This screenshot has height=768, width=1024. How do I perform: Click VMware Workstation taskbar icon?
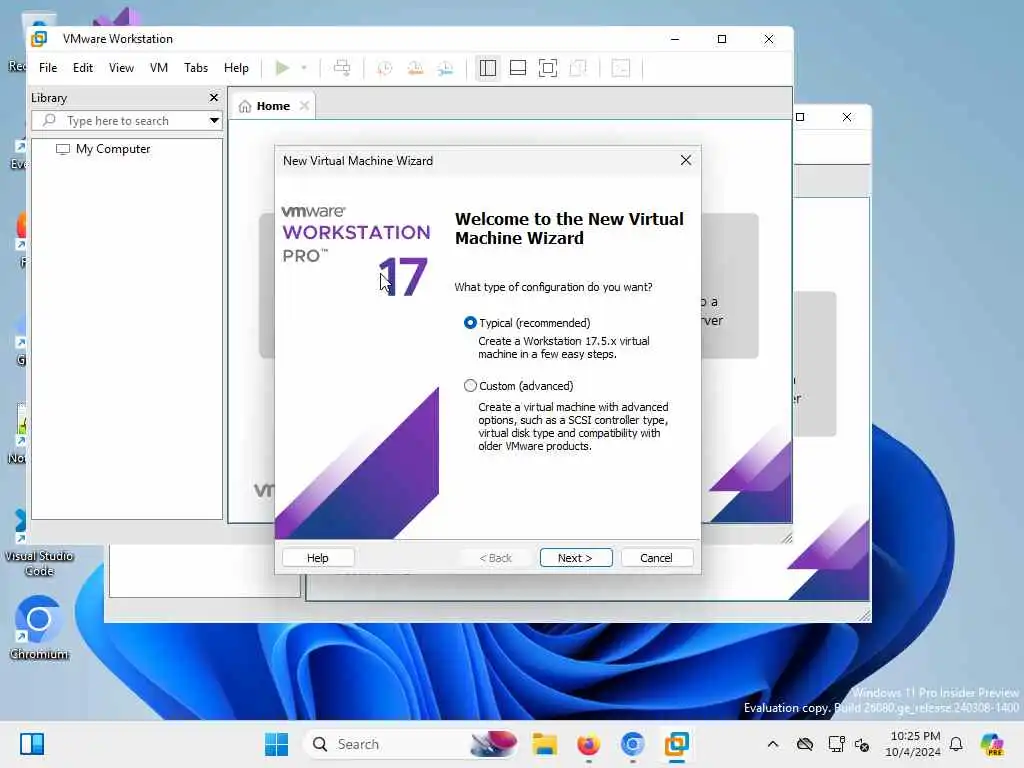677,744
